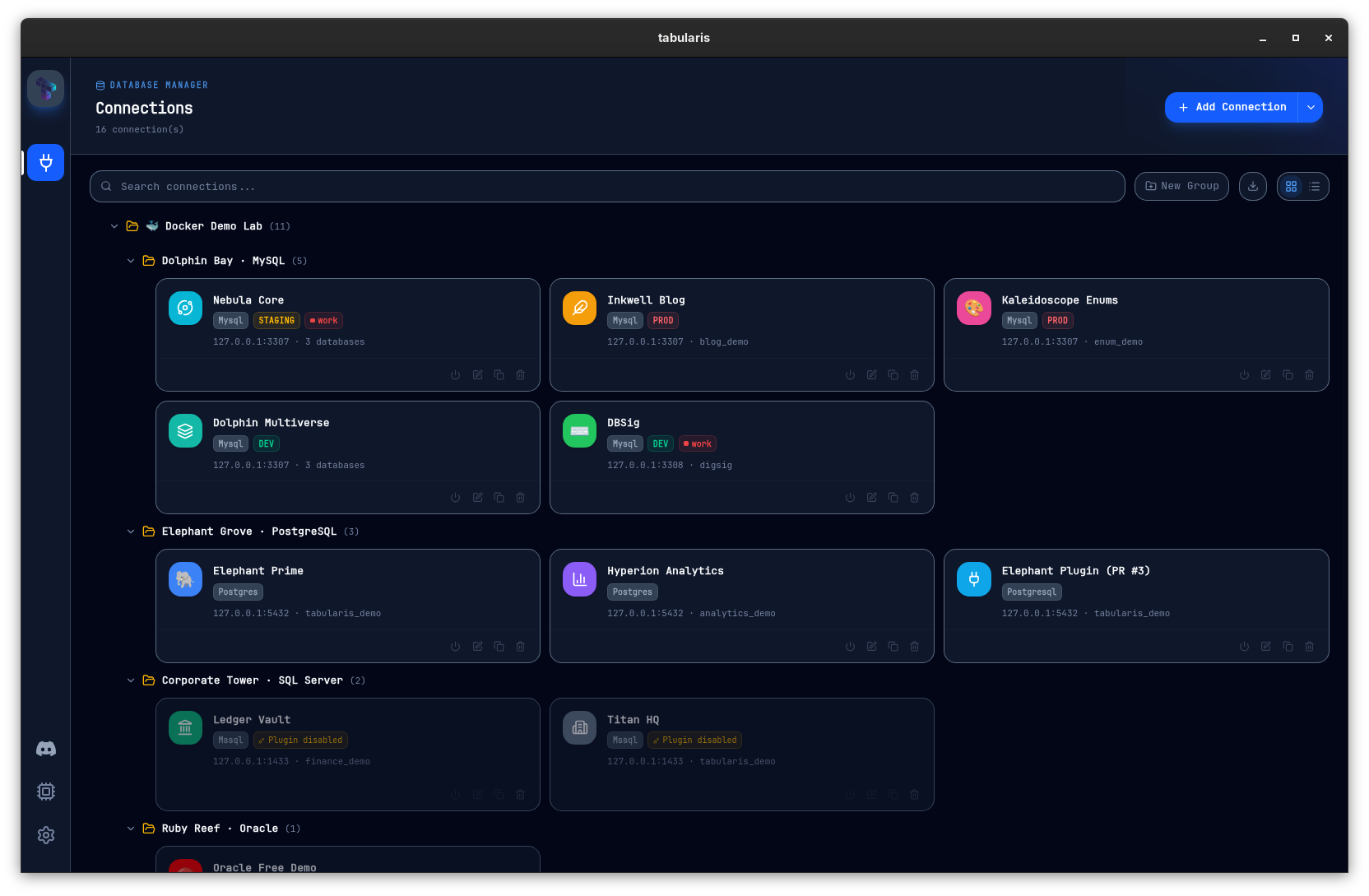Viewport: 1369px width, 896px height.
Task: Click the PROD tag on Inkwell Blog
Action: point(663,321)
